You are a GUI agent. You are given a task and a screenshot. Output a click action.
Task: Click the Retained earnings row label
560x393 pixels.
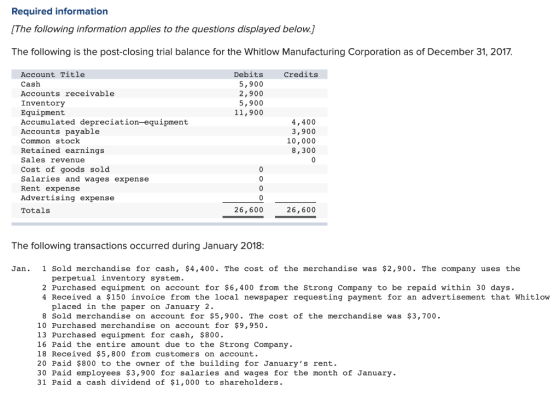click(62, 151)
